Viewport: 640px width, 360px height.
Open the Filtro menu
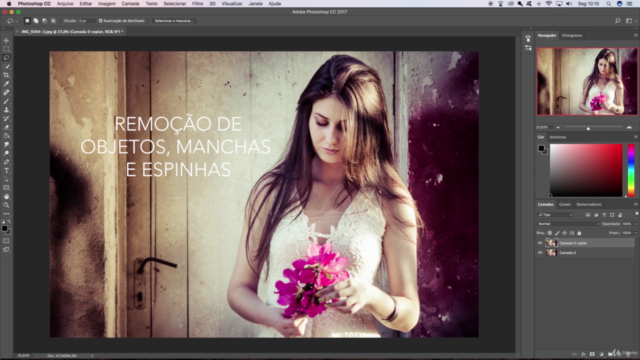198,4
